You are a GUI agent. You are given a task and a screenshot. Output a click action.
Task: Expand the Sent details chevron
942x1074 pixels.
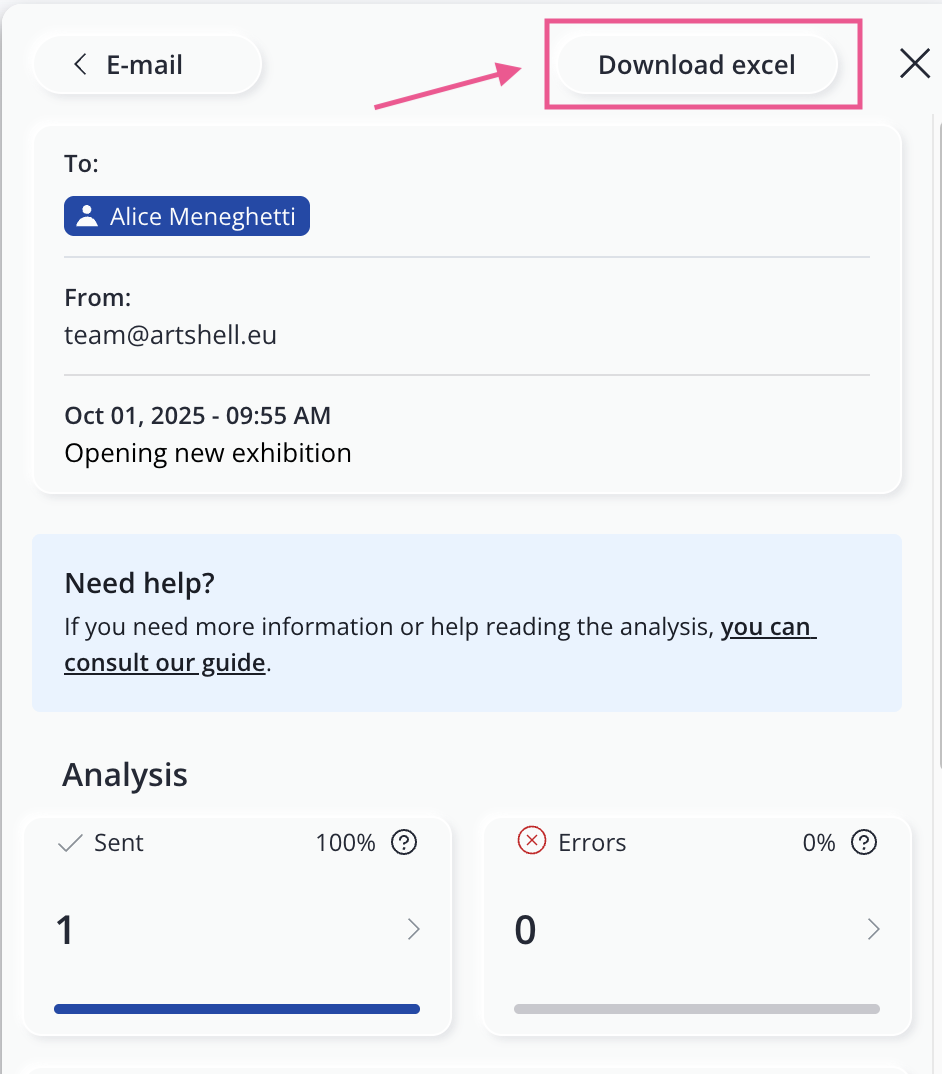(414, 930)
